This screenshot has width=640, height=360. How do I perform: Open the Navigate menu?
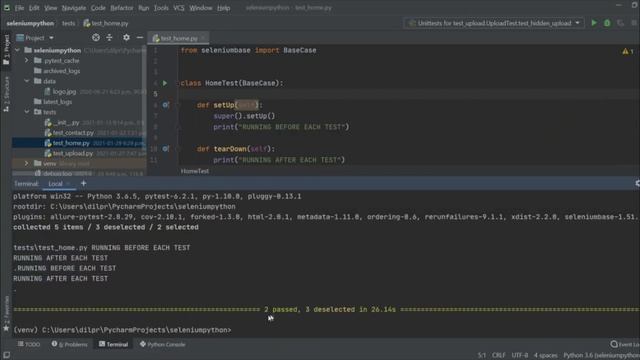click(74, 8)
